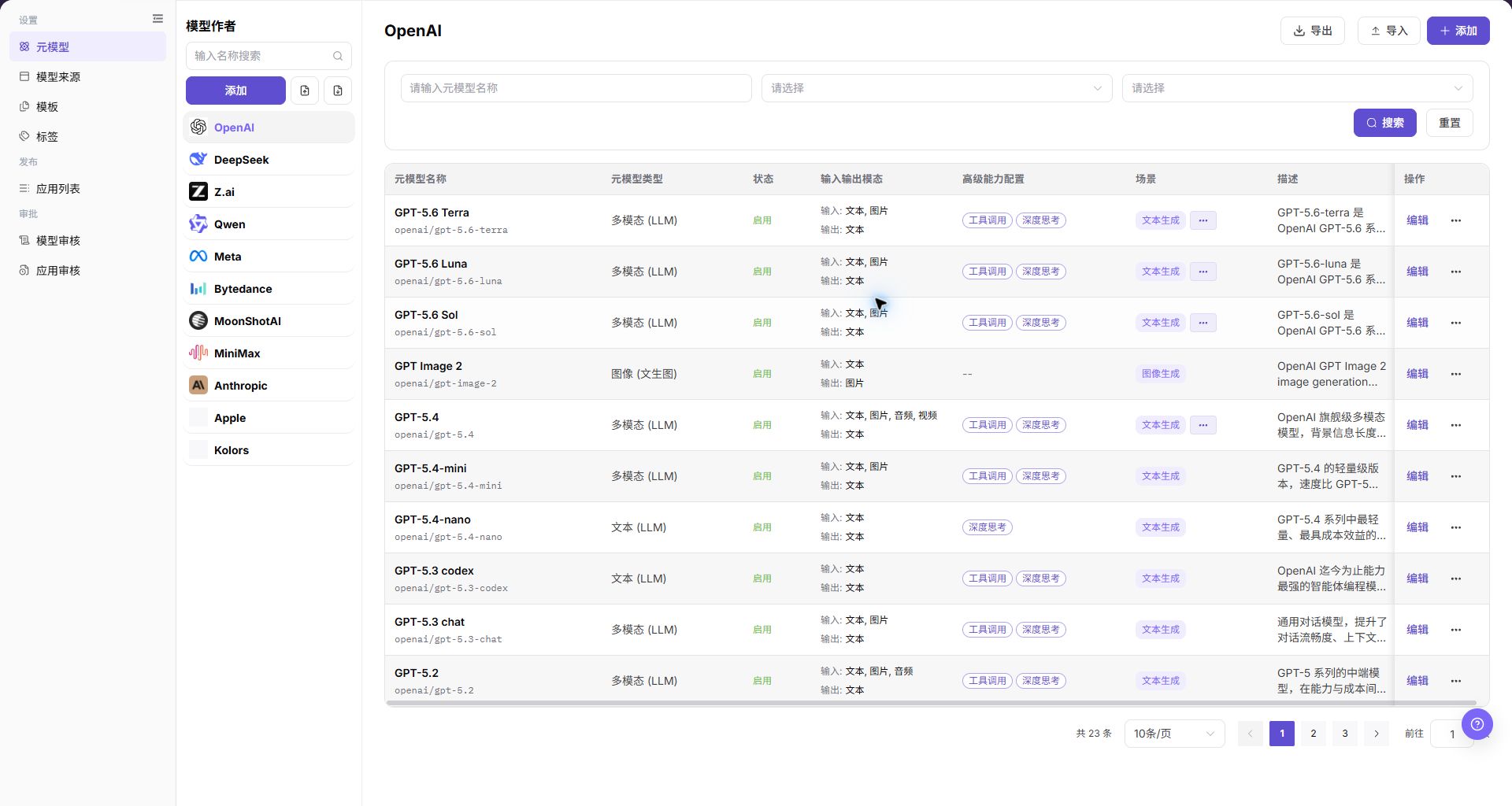Viewport: 1512px width, 806px height.
Task: Open more actions for GPT-5.6 Terra
Action: pyautogui.click(x=1456, y=220)
